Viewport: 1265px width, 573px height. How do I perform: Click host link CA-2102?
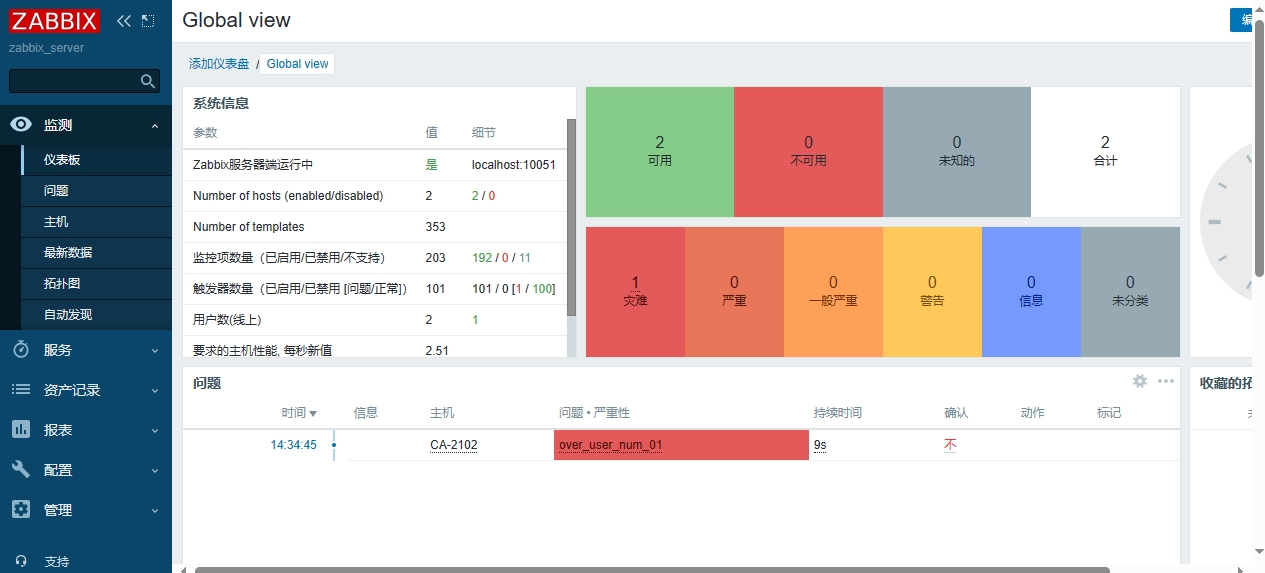click(x=453, y=446)
